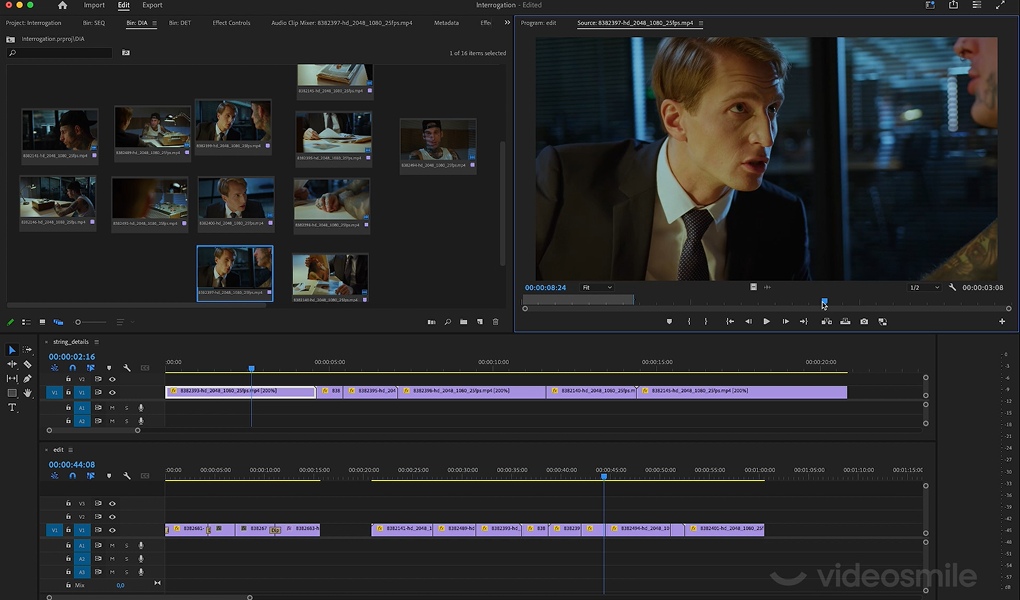Select the Razor tool
Image resolution: width=1020 pixels, height=600 pixels.
click(x=27, y=364)
